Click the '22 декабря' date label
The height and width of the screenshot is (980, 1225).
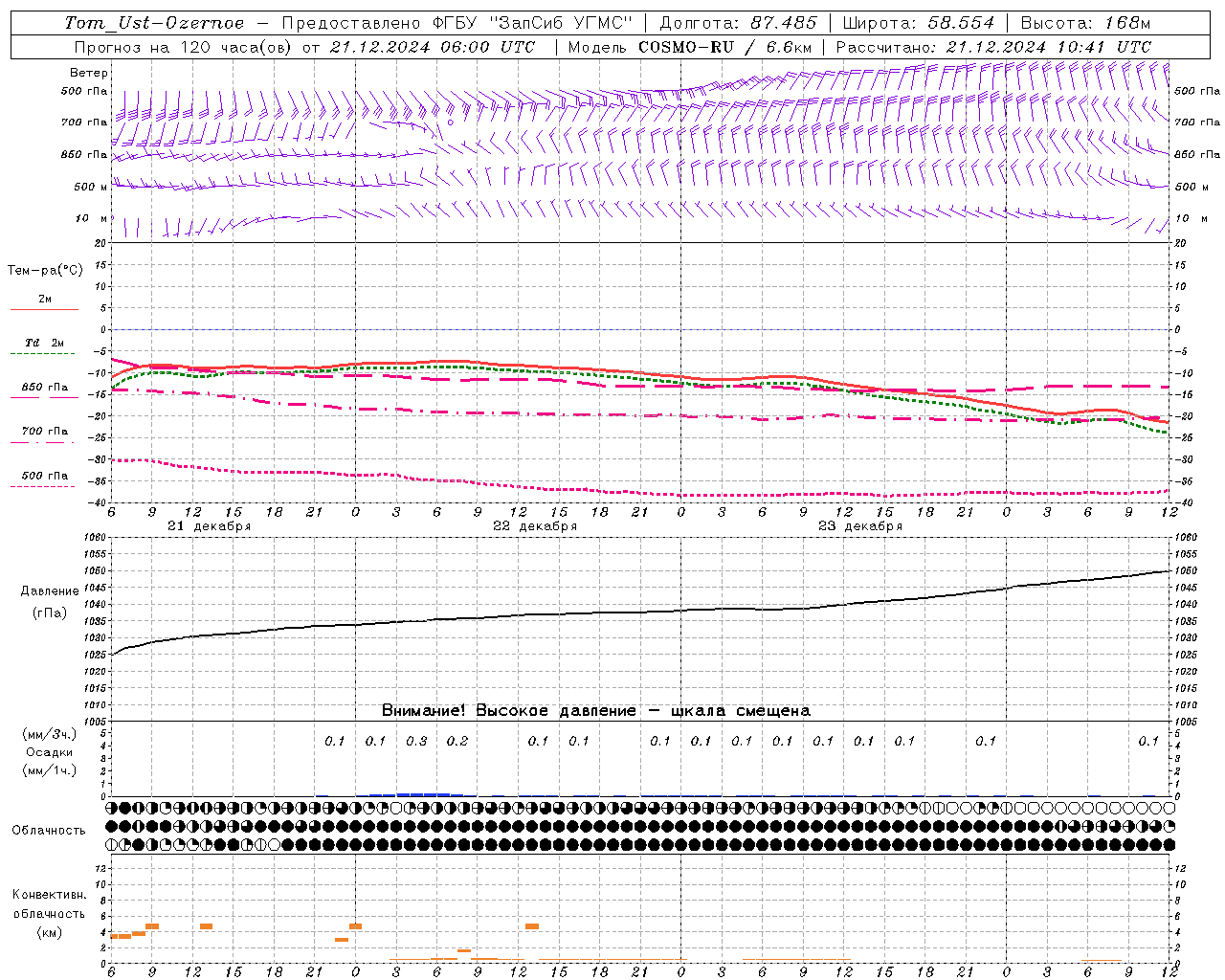point(535,526)
